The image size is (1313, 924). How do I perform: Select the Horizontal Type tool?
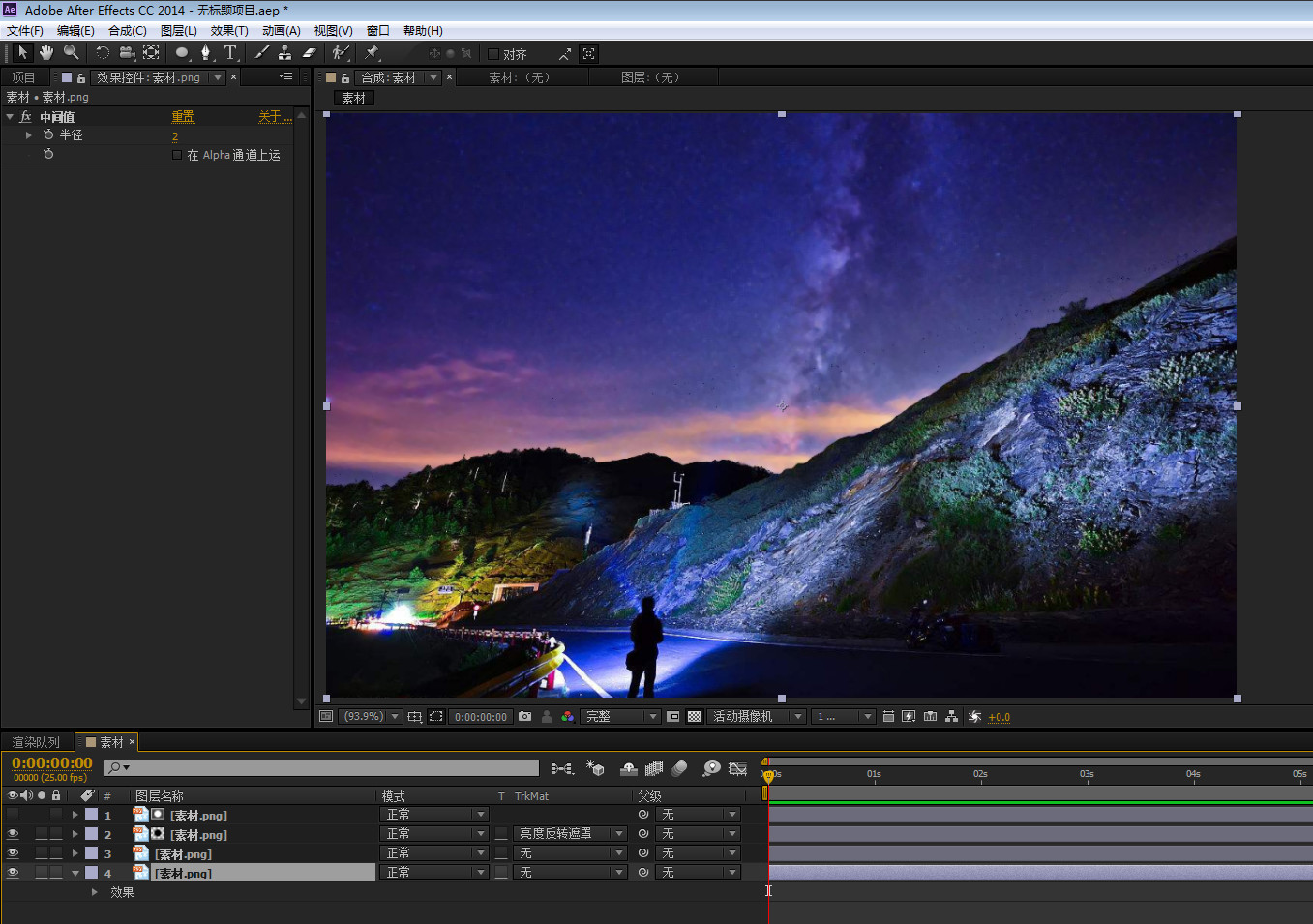pos(230,53)
